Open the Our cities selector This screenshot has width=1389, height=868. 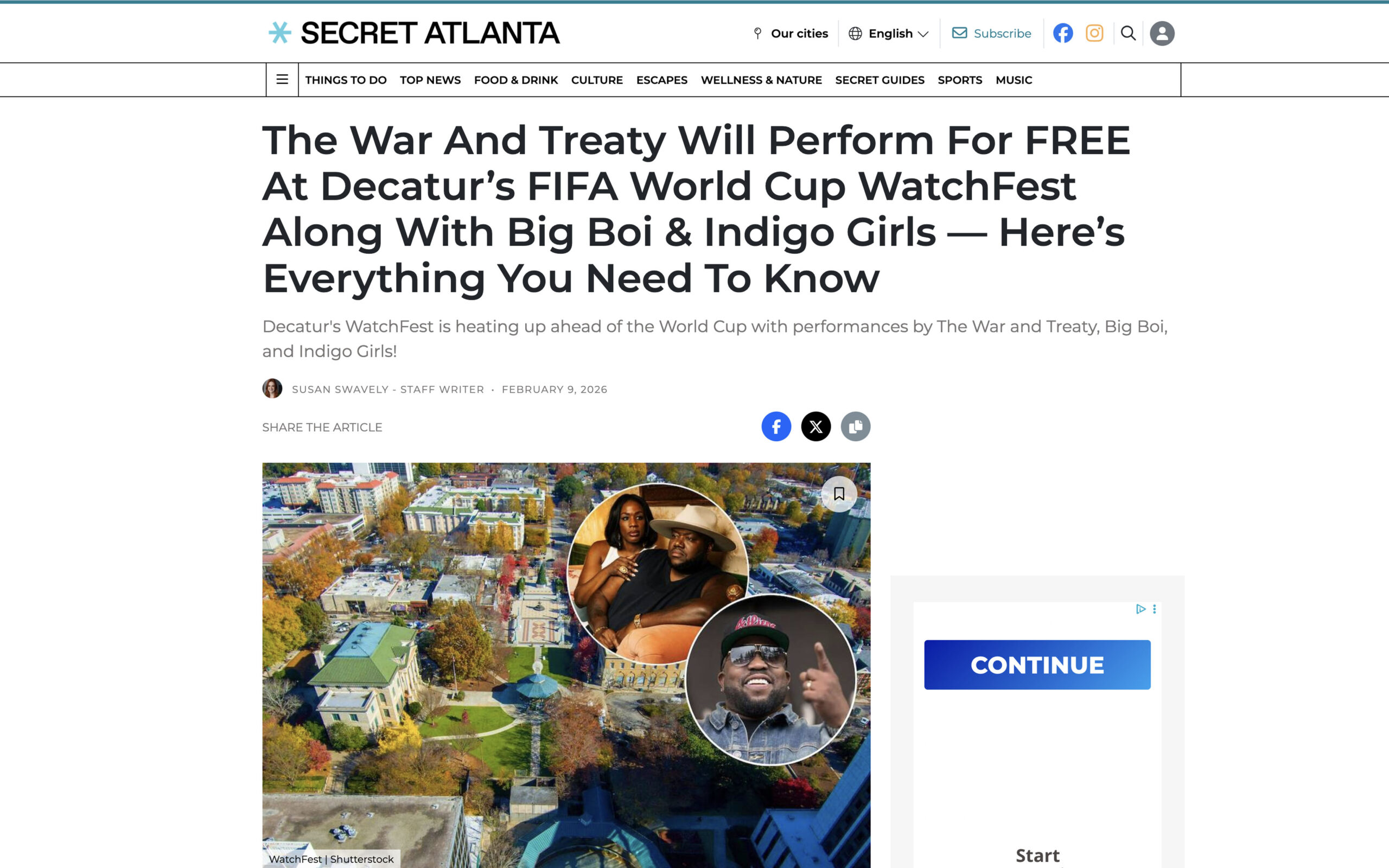click(x=791, y=33)
